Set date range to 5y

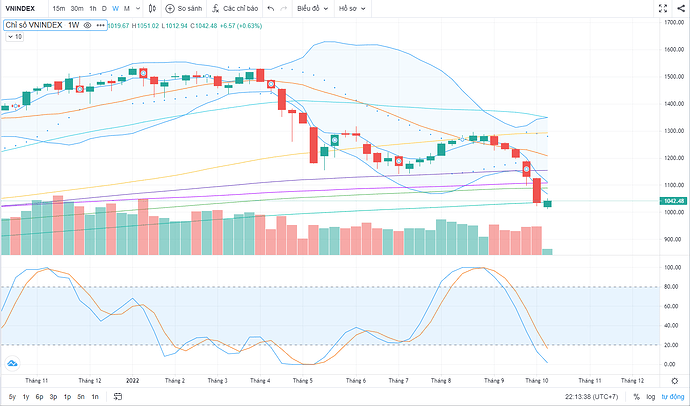[12, 397]
